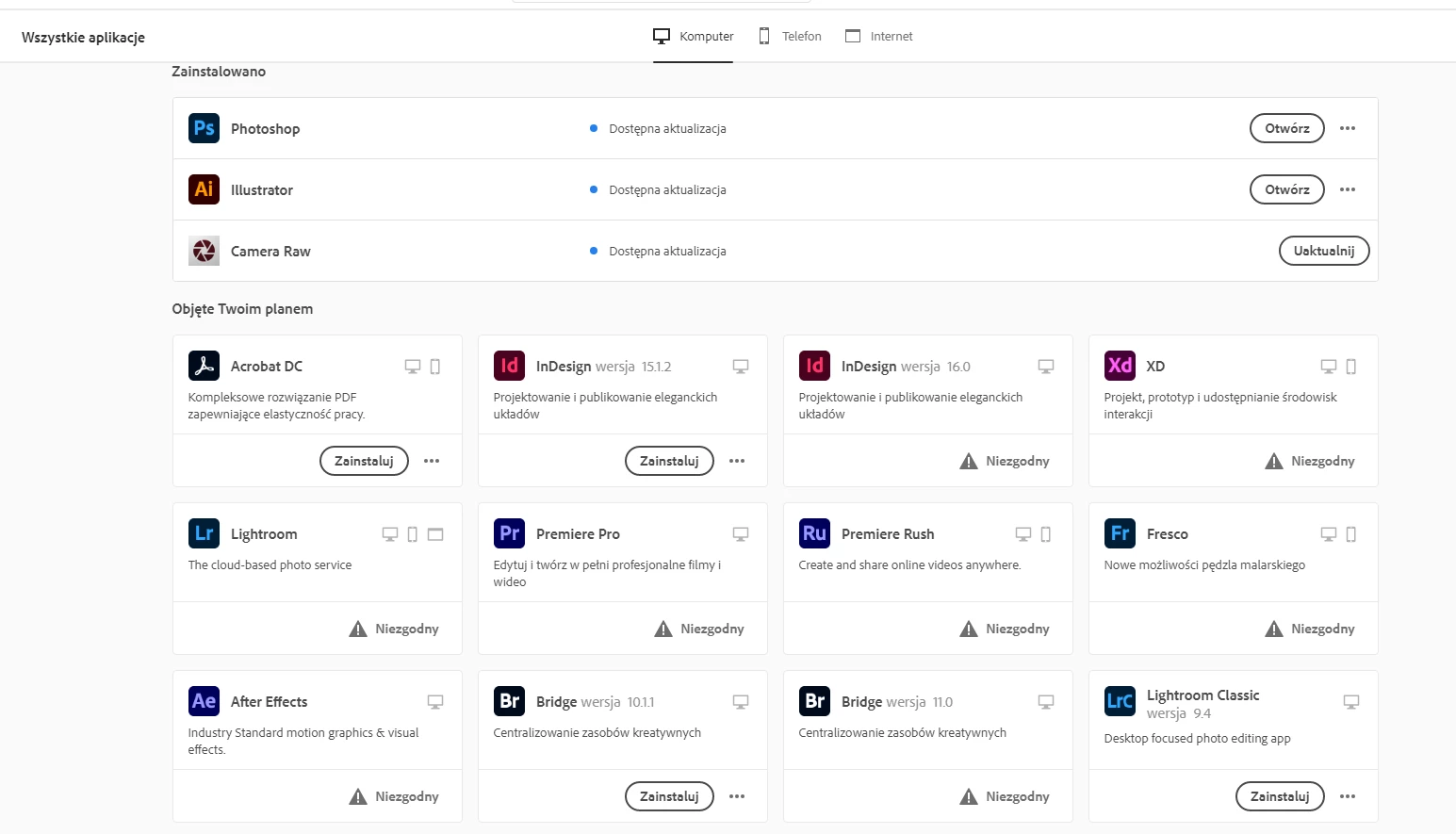Install Acrobat DC with Zainstaluj
The image size is (1456, 834).
[364, 461]
